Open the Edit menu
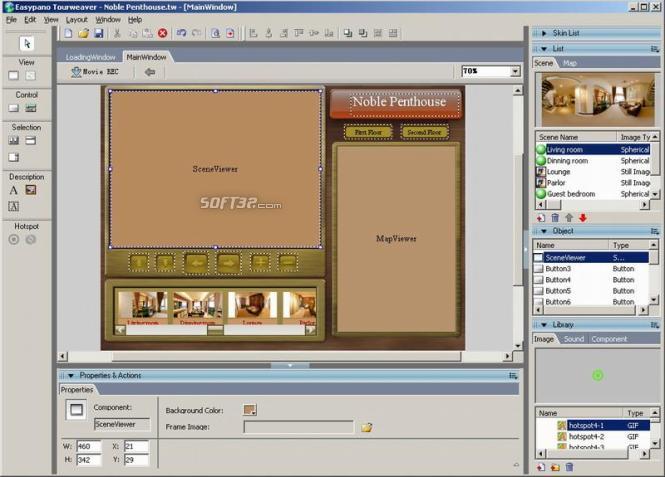 (x=30, y=20)
